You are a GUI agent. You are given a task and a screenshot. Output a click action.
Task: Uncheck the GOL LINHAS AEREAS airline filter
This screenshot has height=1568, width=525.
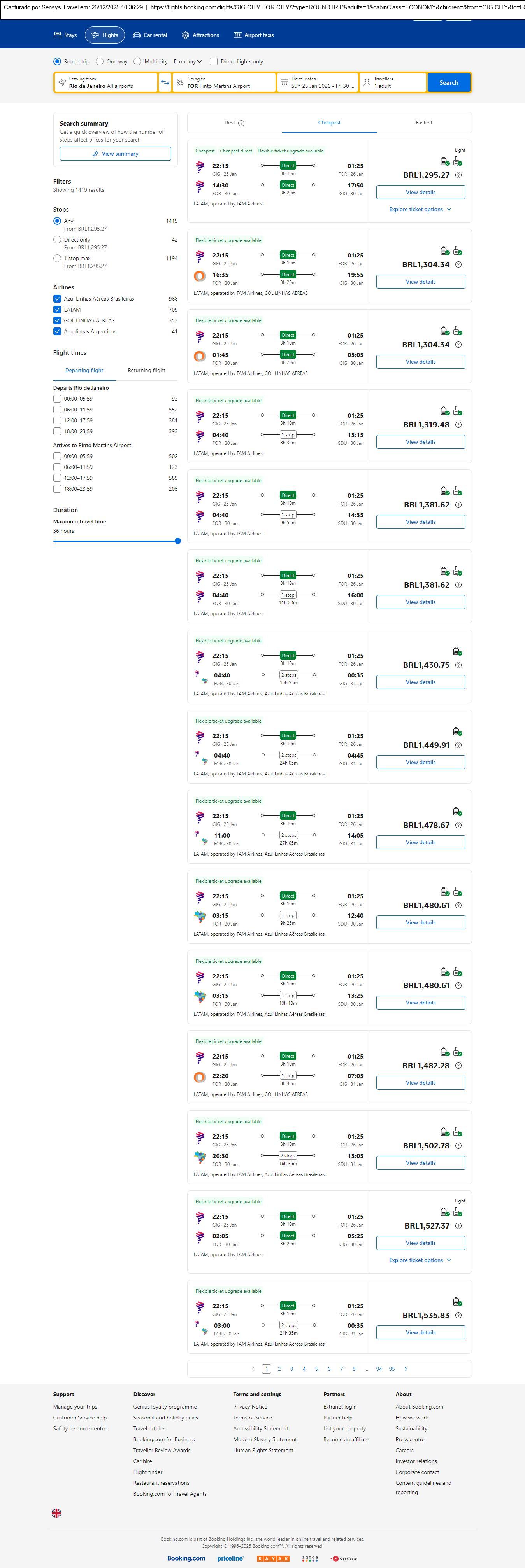(57, 321)
